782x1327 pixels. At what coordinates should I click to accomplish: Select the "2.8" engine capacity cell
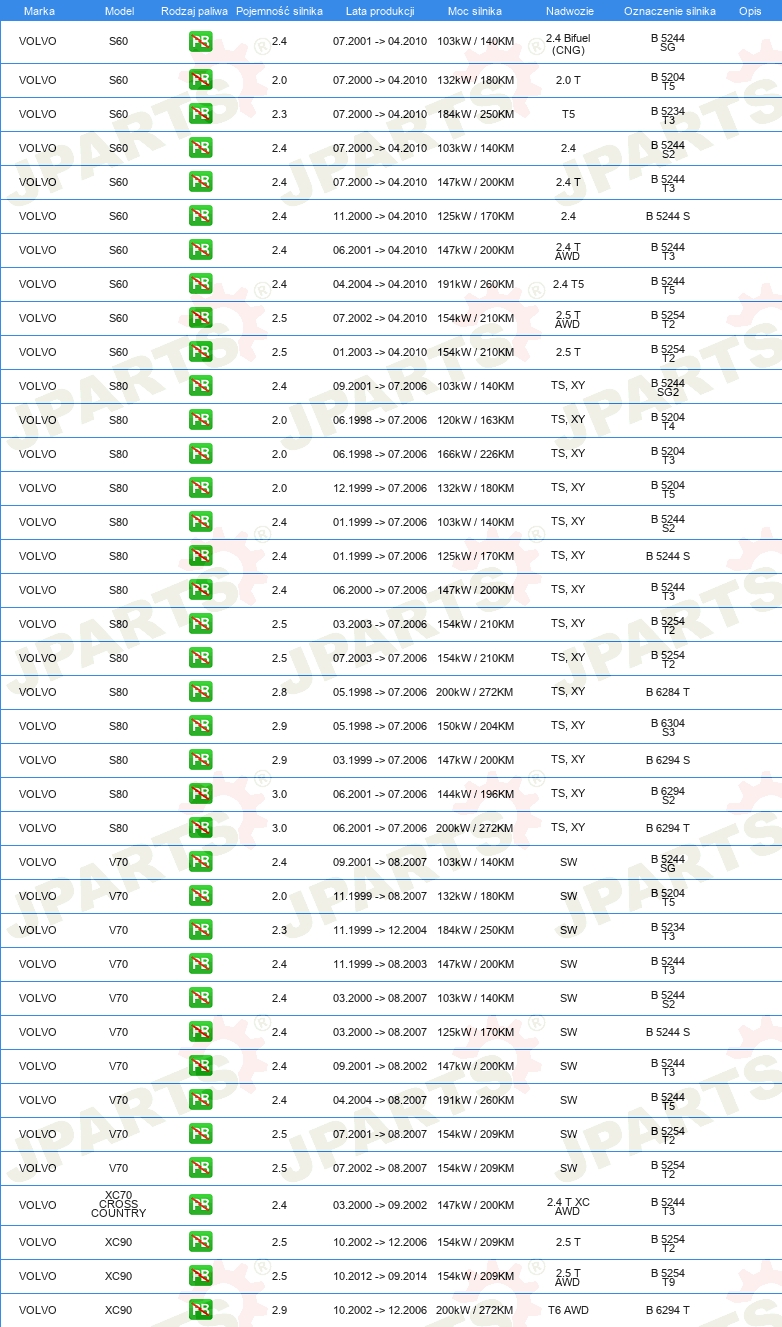pos(279,692)
